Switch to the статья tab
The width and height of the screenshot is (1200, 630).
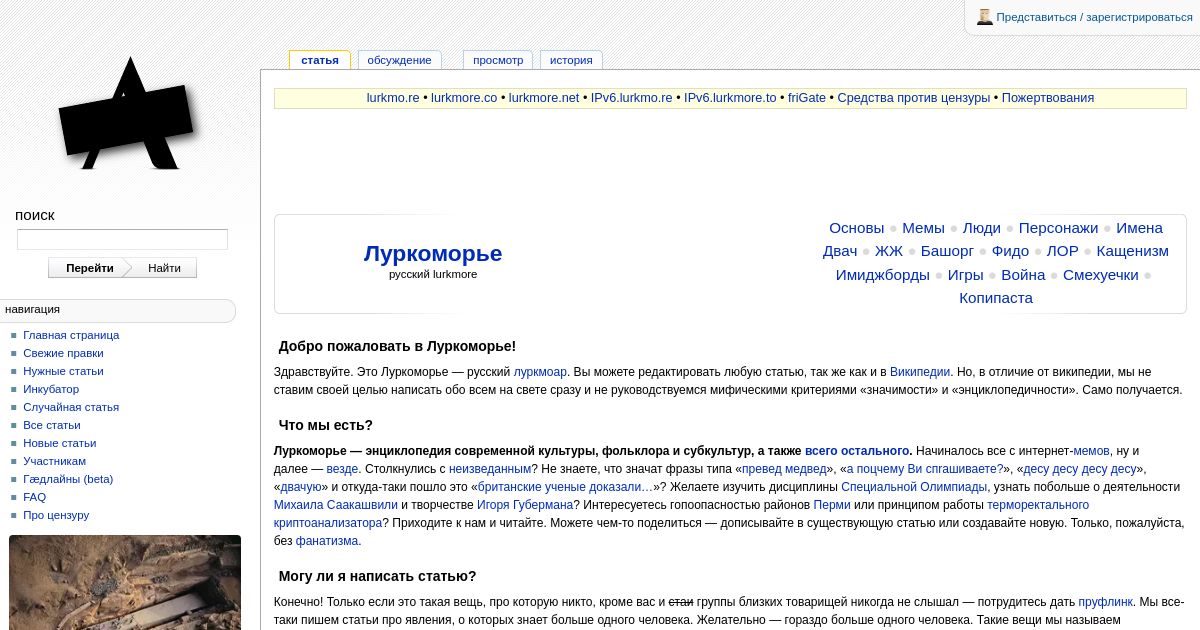[320, 60]
